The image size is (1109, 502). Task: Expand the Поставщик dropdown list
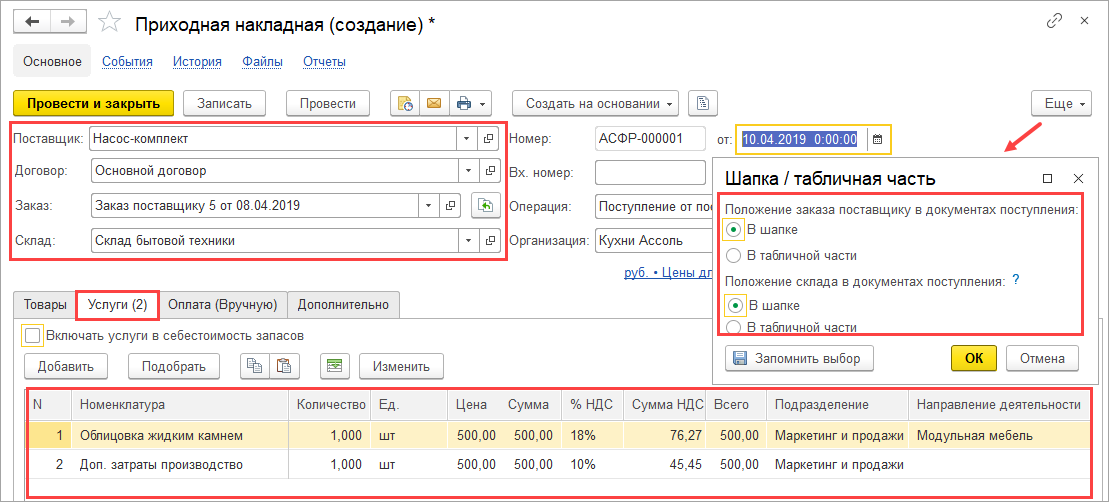click(466, 139)
